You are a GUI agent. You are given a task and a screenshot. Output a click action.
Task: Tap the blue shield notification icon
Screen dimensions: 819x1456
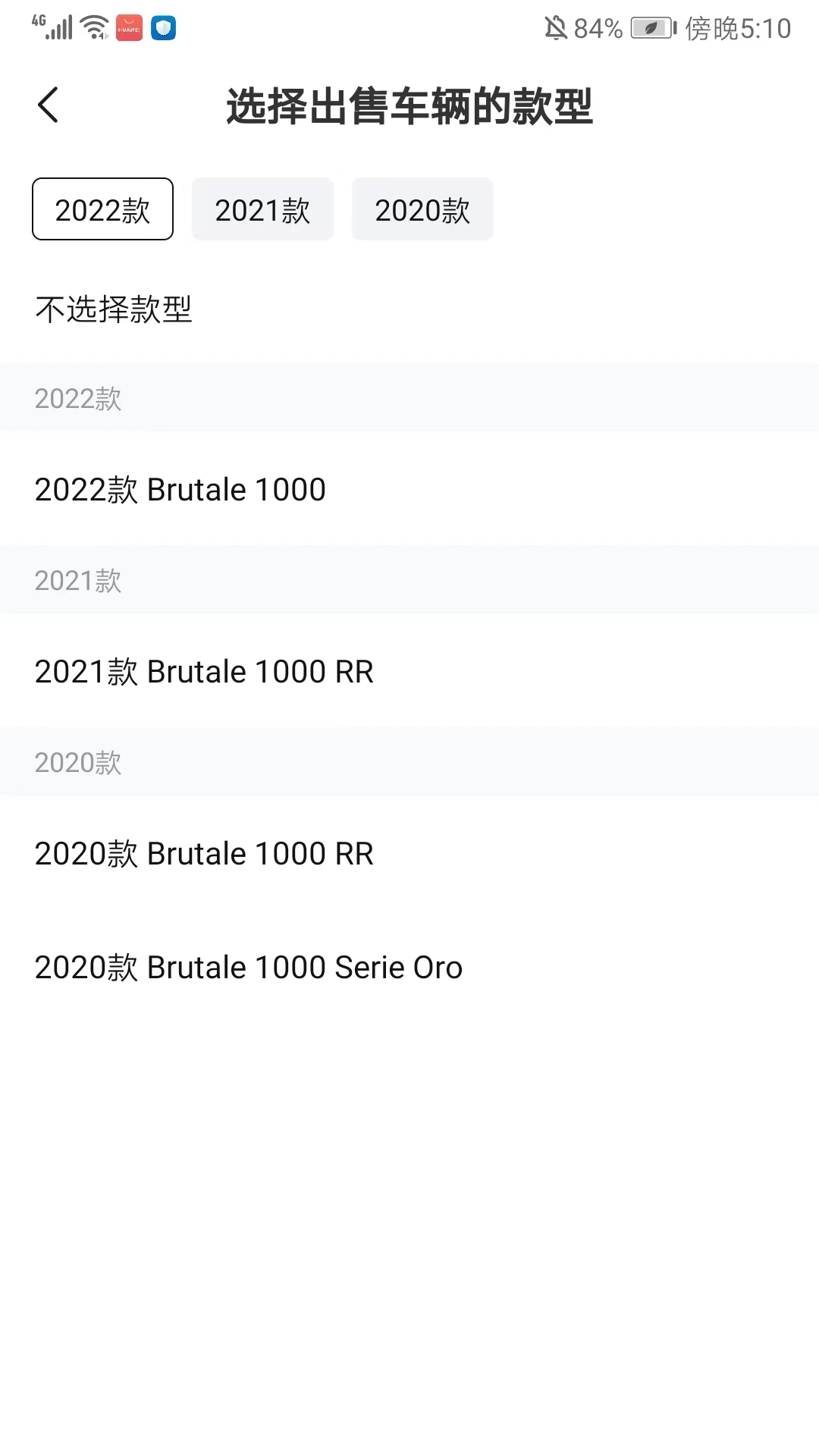[163, 28]
